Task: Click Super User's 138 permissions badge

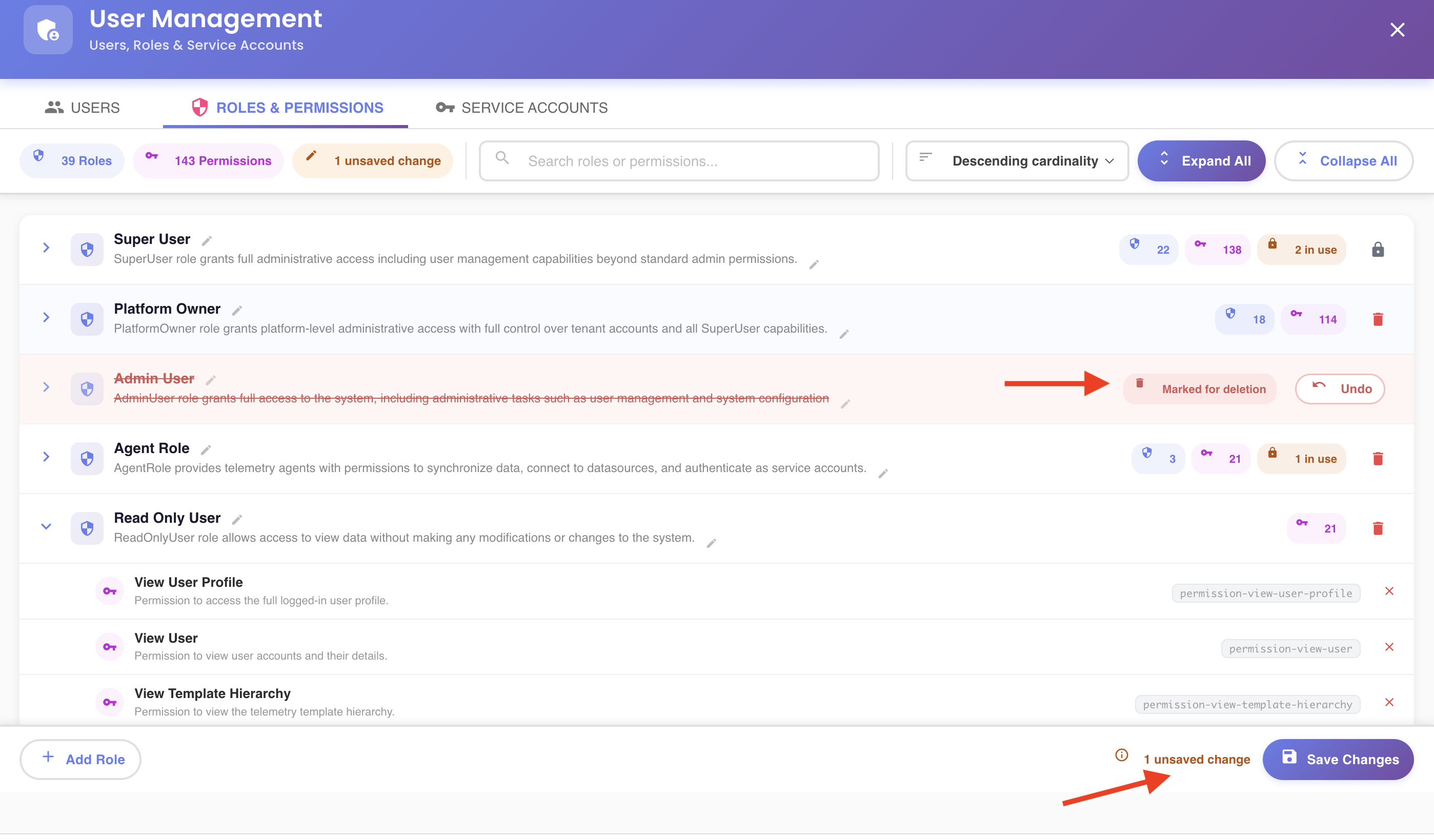Action: pyautogui.click(x=1218, y=250)
